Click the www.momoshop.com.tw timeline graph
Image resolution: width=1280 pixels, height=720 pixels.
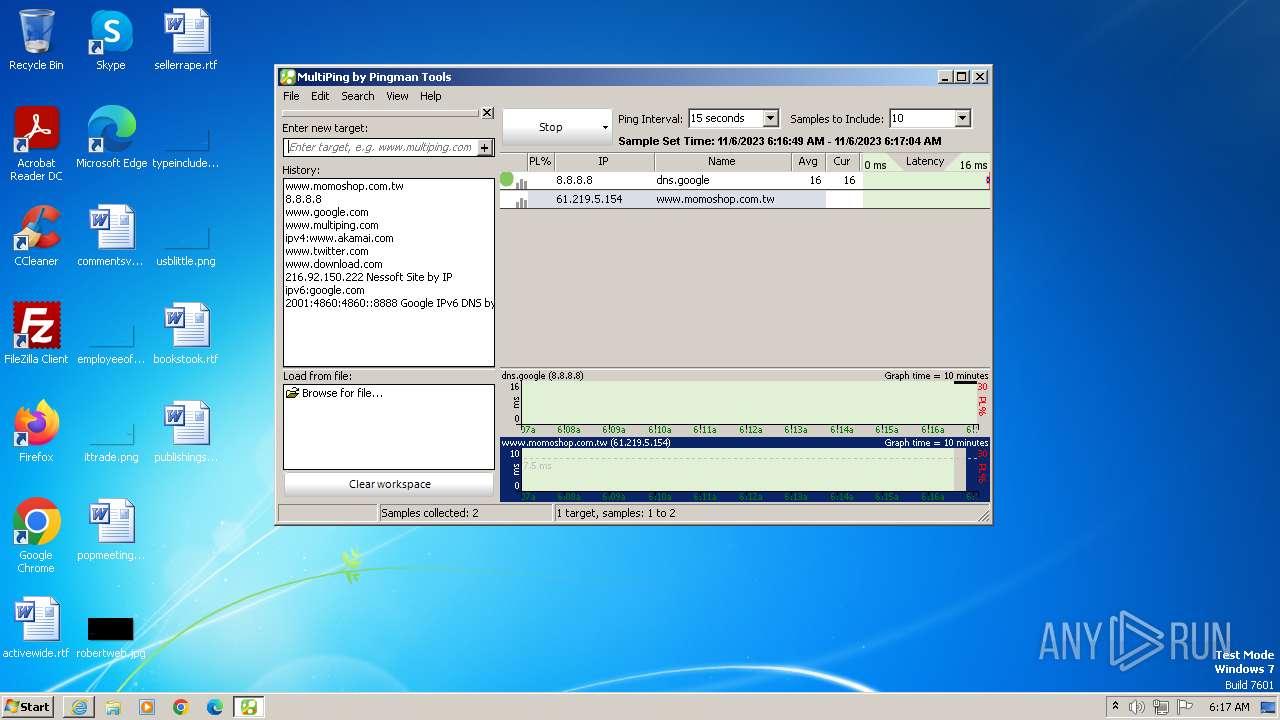pos(745,470)
